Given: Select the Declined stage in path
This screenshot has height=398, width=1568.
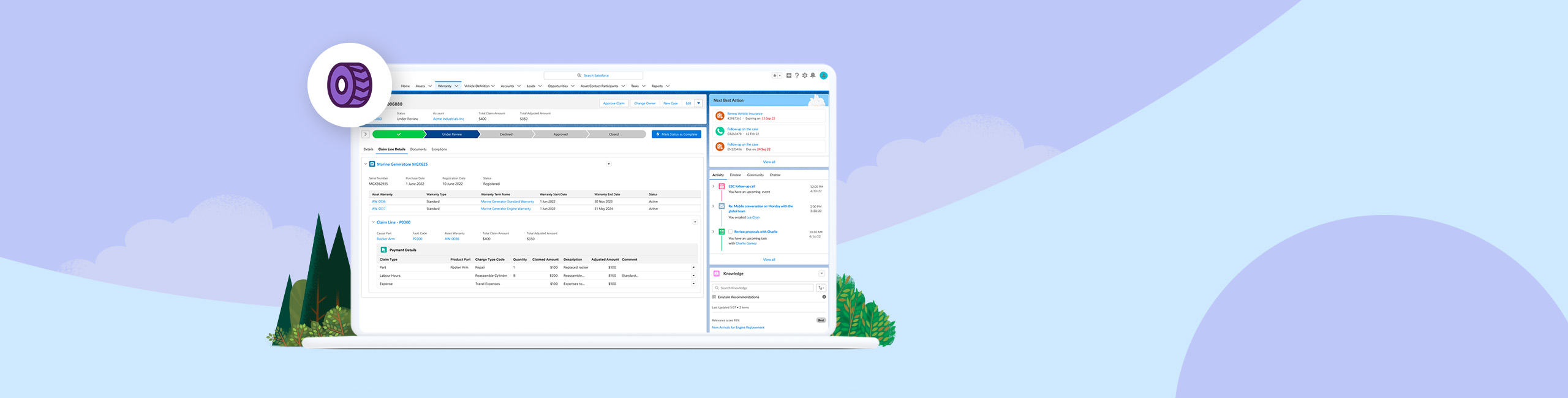Looking at the screenshot, I should point(506,134).
